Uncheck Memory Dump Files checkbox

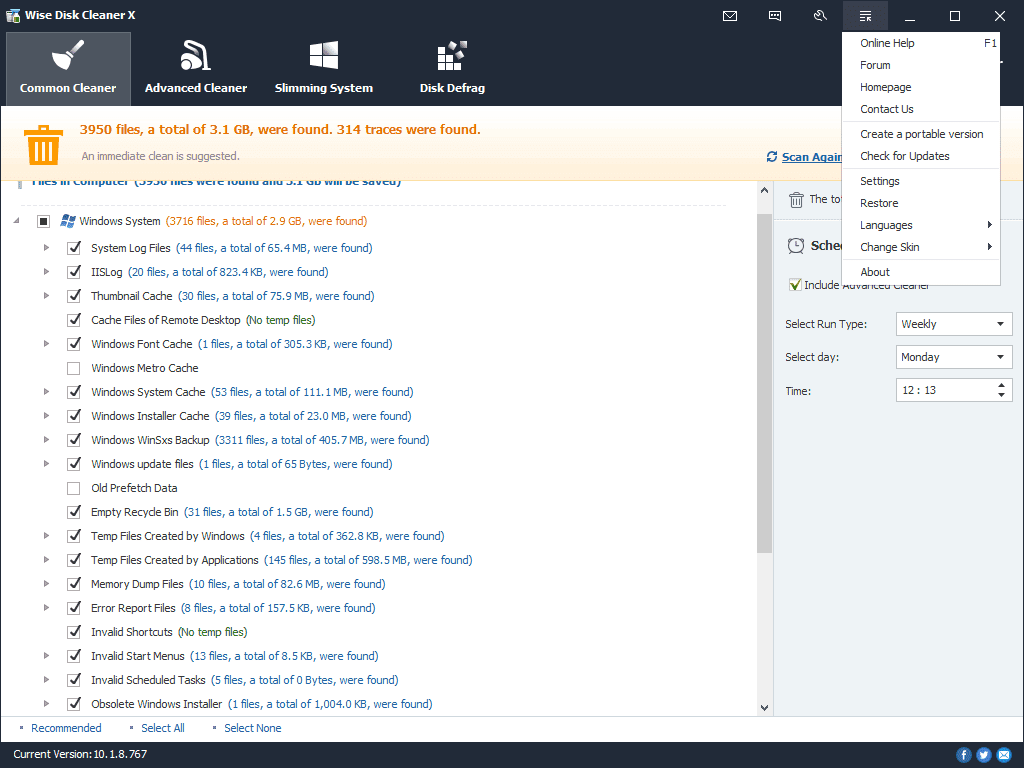(x=74, y=584)
